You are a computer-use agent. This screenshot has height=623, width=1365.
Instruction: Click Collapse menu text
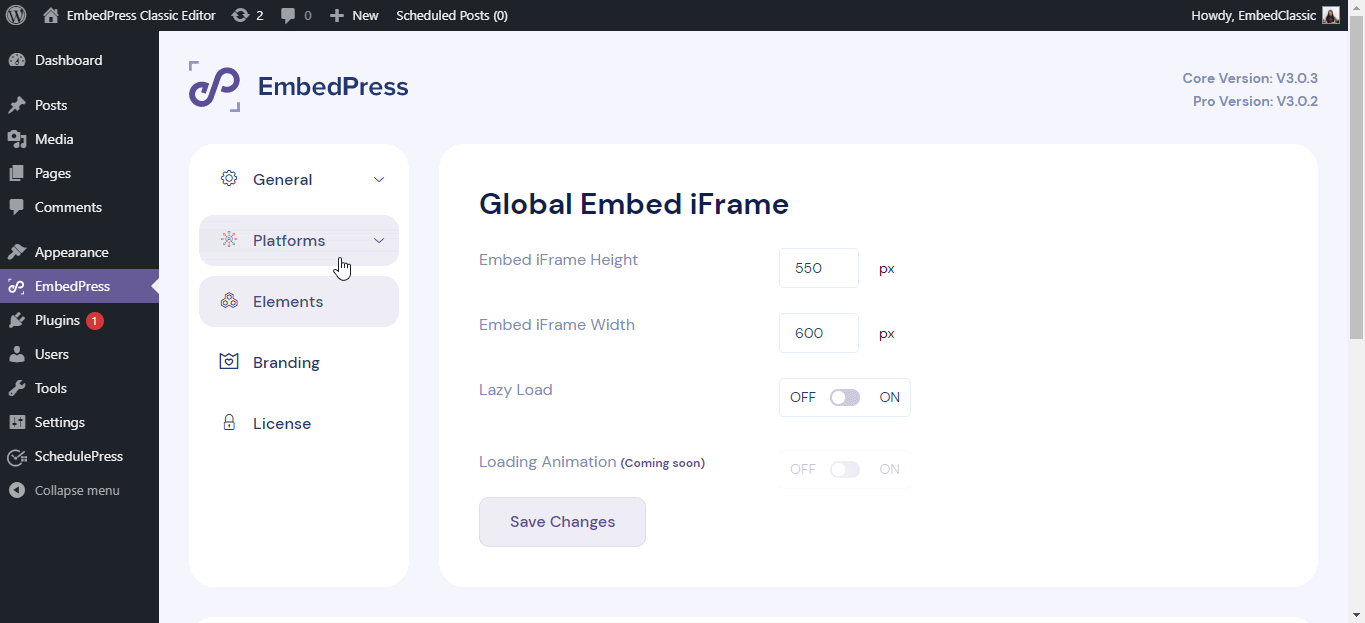point(77,490)
